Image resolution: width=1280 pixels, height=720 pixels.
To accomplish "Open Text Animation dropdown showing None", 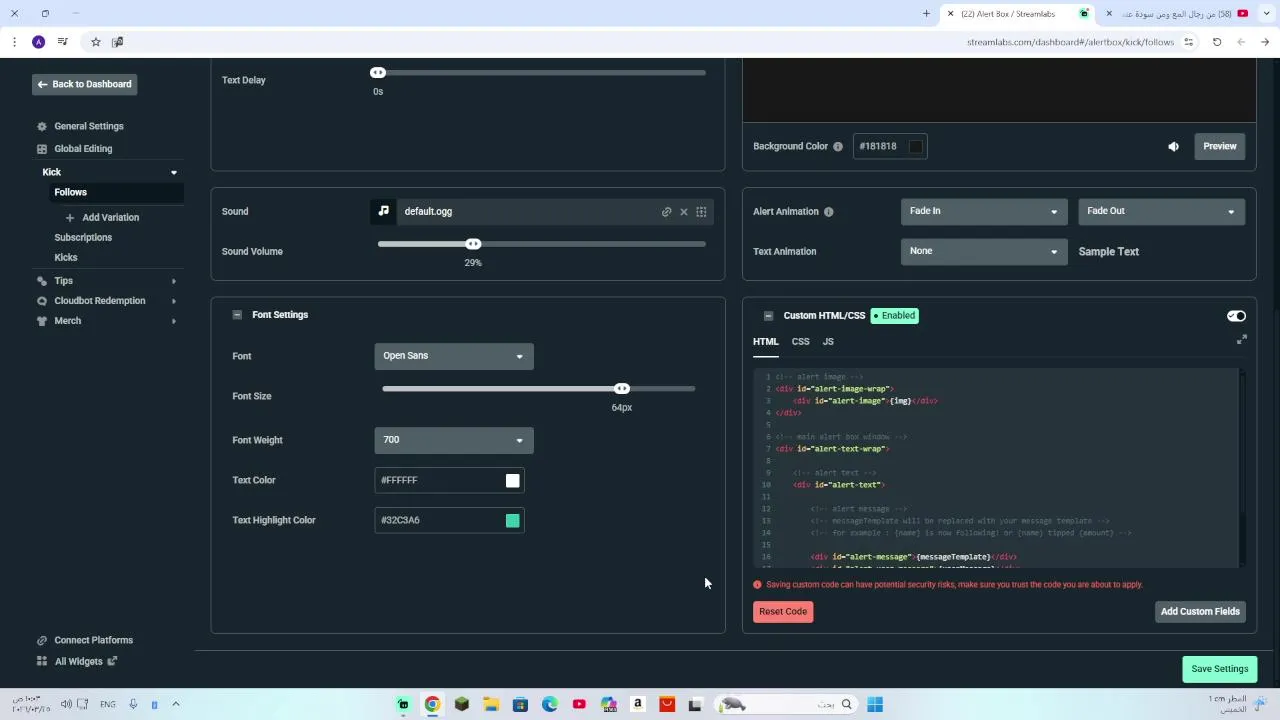I will [984, 251].
